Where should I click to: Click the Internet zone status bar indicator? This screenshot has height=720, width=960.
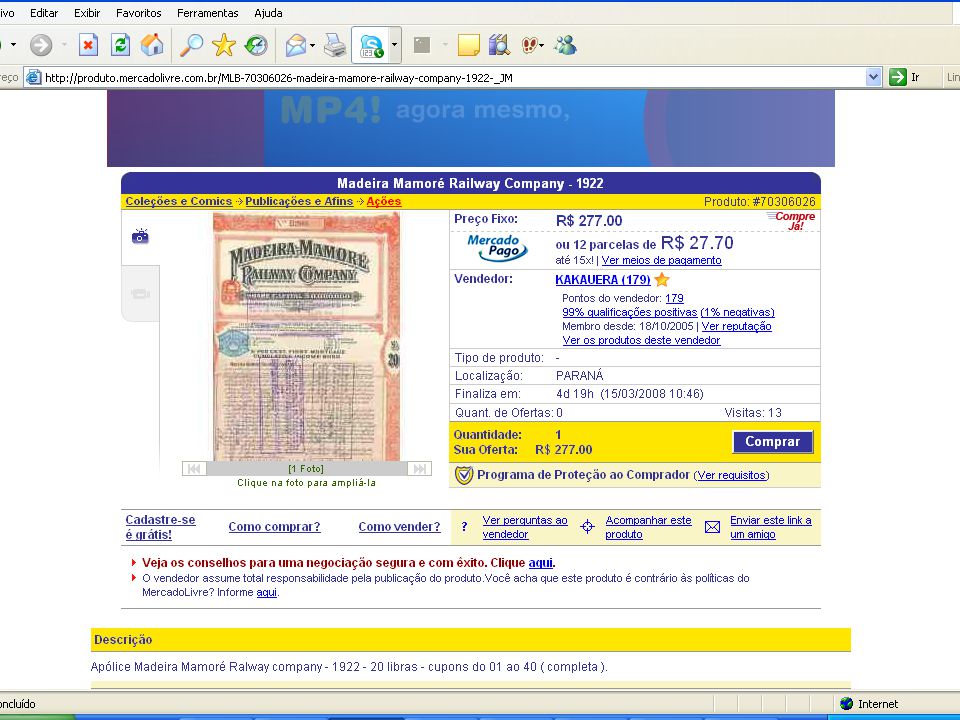(869, 704)
